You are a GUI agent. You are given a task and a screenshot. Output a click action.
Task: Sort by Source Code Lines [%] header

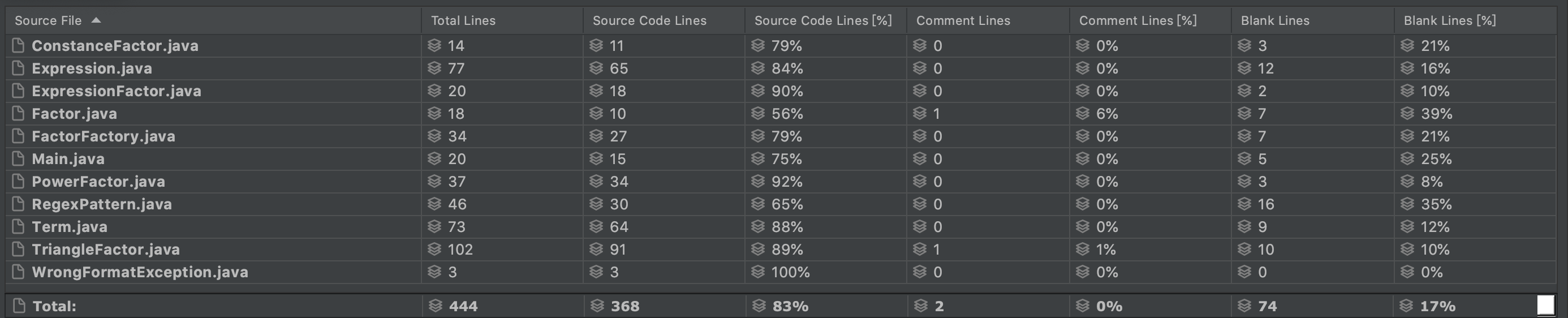tap(823, 21)
